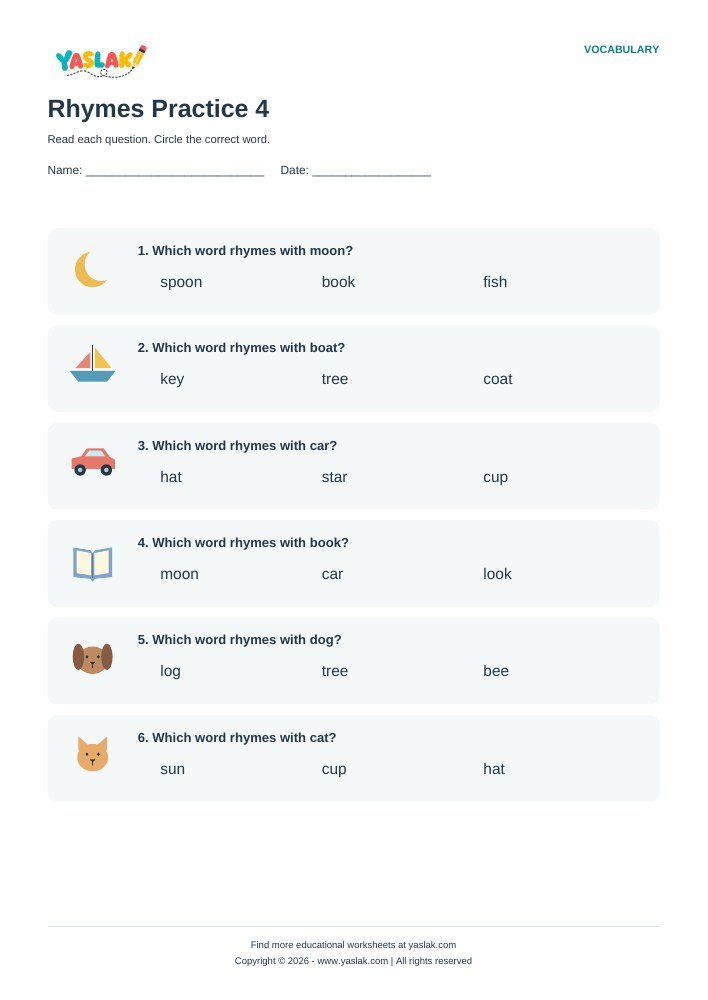The image size is (708, 1000).
Task: Click the Date blank line
Action: [x=372, y=171]
